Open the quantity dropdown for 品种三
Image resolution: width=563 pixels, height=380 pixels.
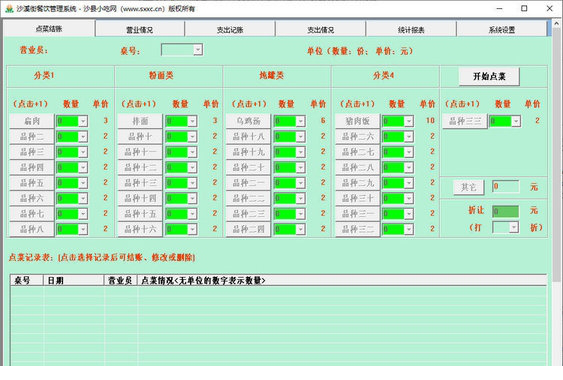(x=83, y=152)
